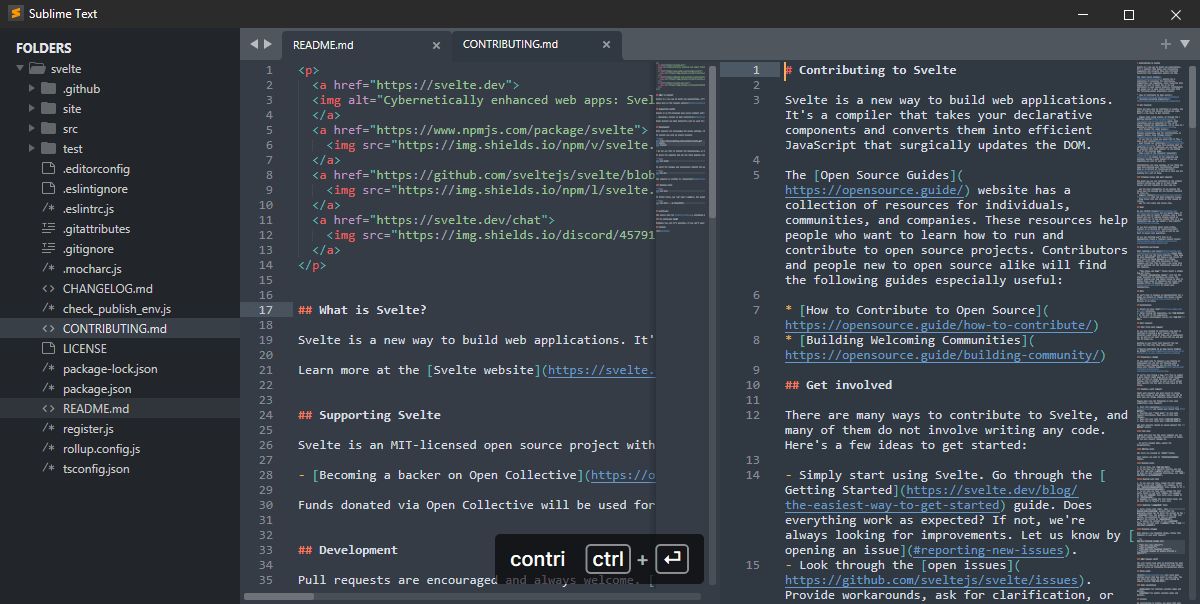Click the new tab plus icon
Viewport: 1200px width, 604px height.
1164,44
